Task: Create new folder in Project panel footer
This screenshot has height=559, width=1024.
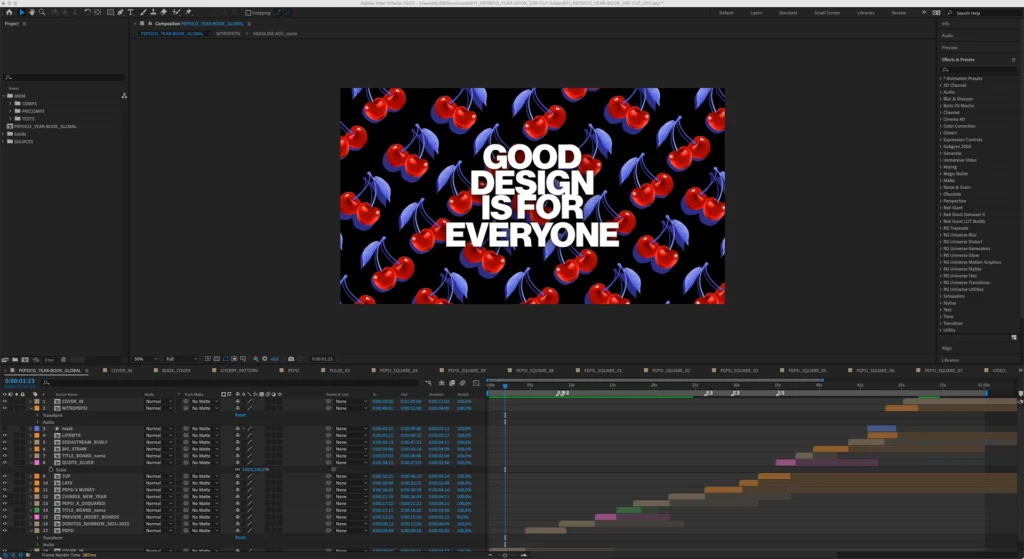Action: 15,359
